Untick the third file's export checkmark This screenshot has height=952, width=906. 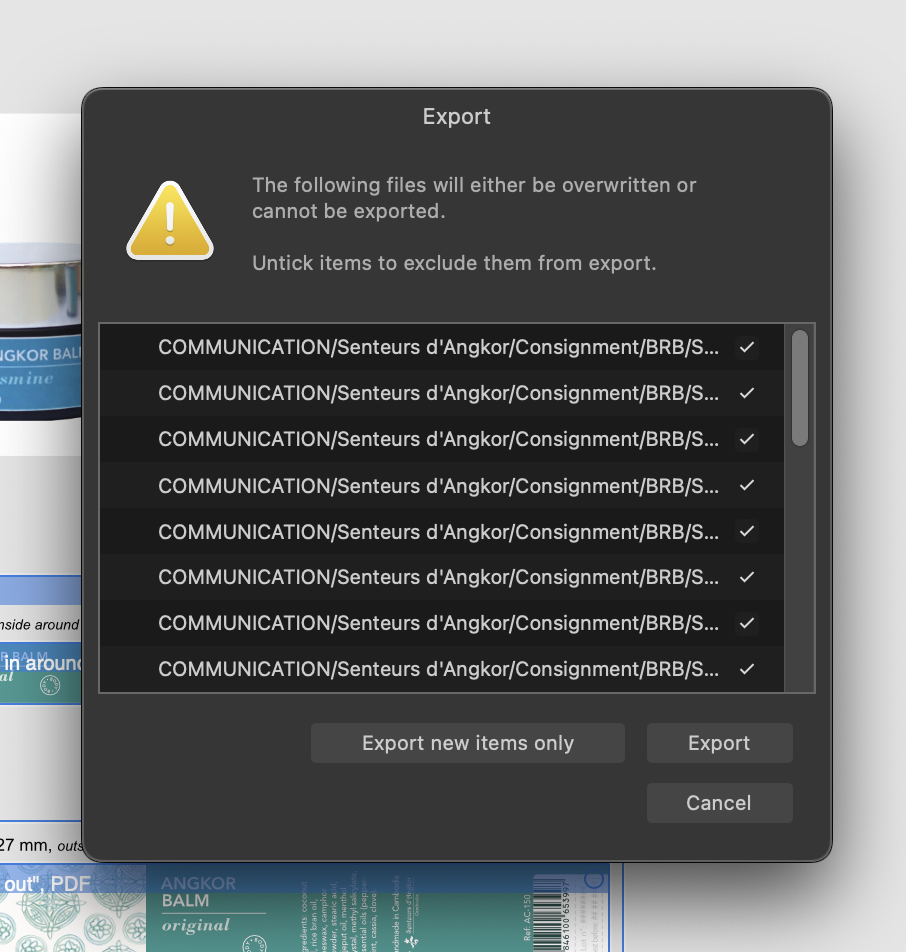pos(747,439)
